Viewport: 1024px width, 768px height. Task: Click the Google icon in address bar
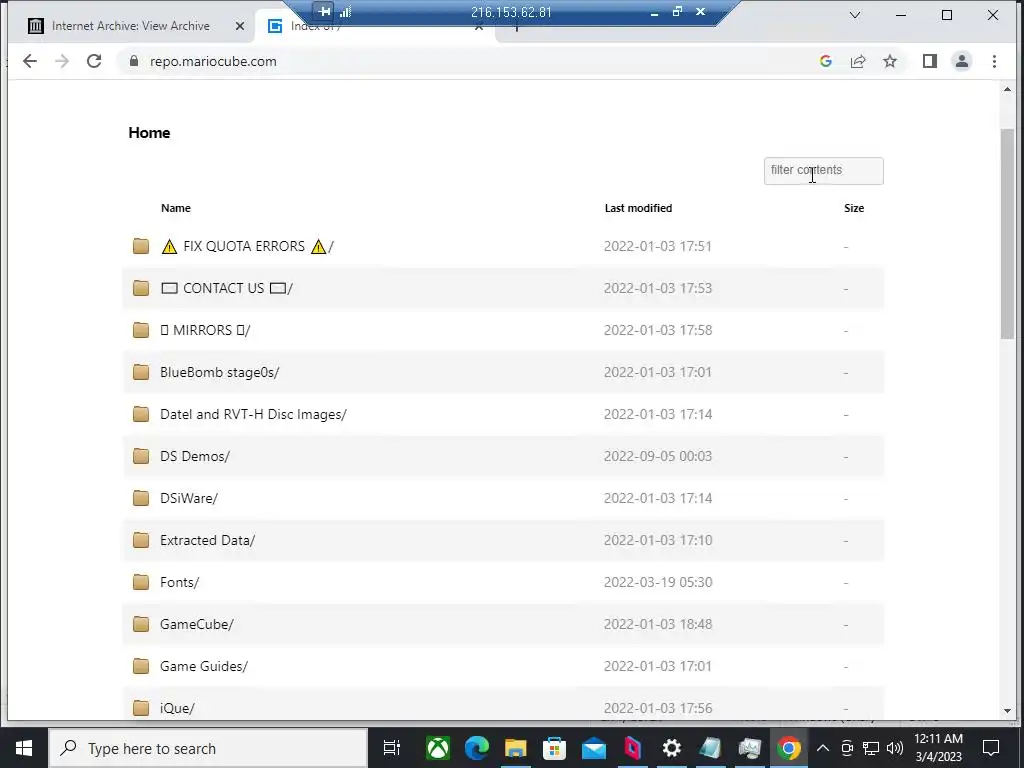(x=825, y=61)
